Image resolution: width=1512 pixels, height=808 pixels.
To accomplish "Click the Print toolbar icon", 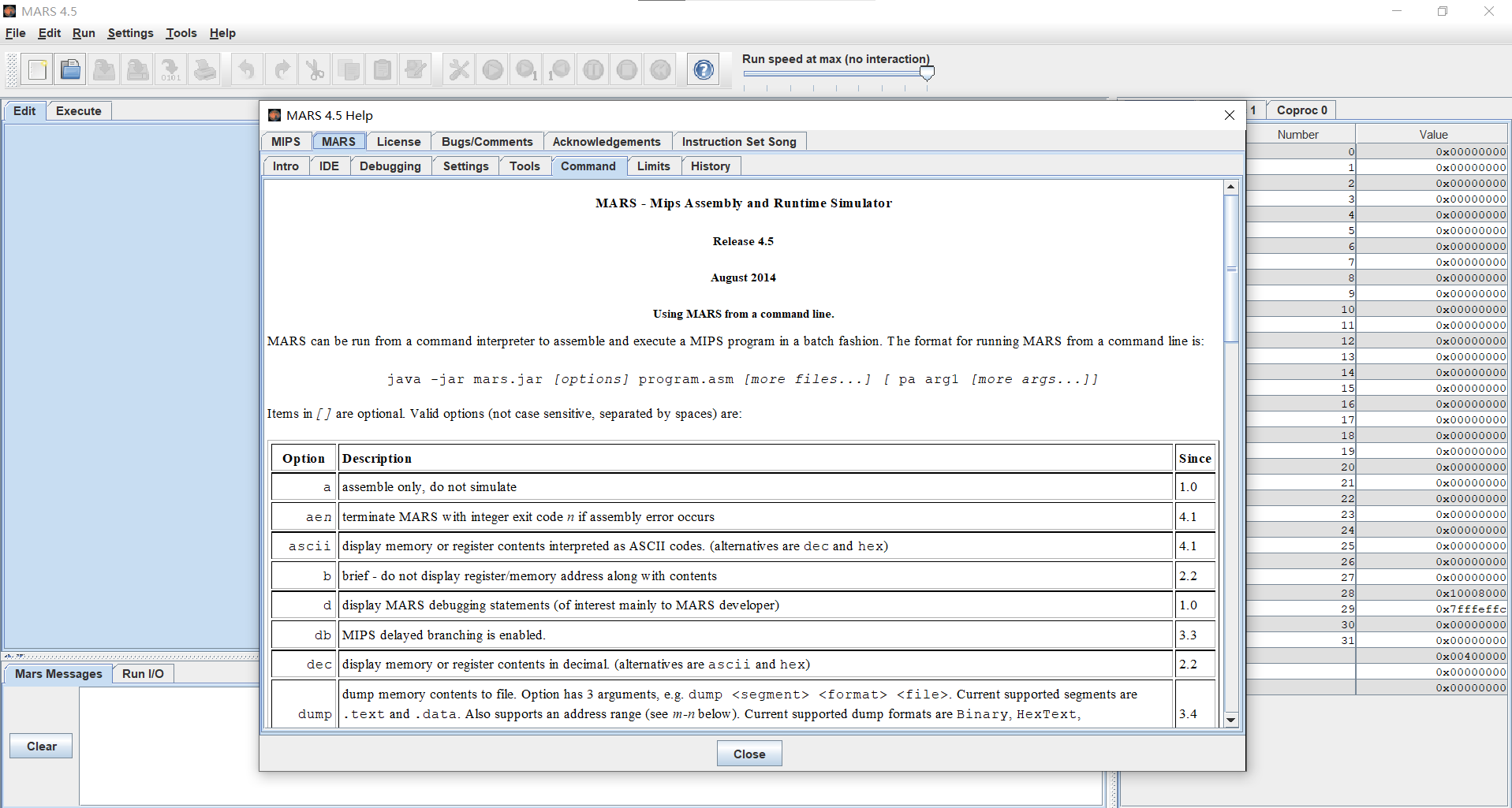I will pyautogui.click(x=204, y=70).
